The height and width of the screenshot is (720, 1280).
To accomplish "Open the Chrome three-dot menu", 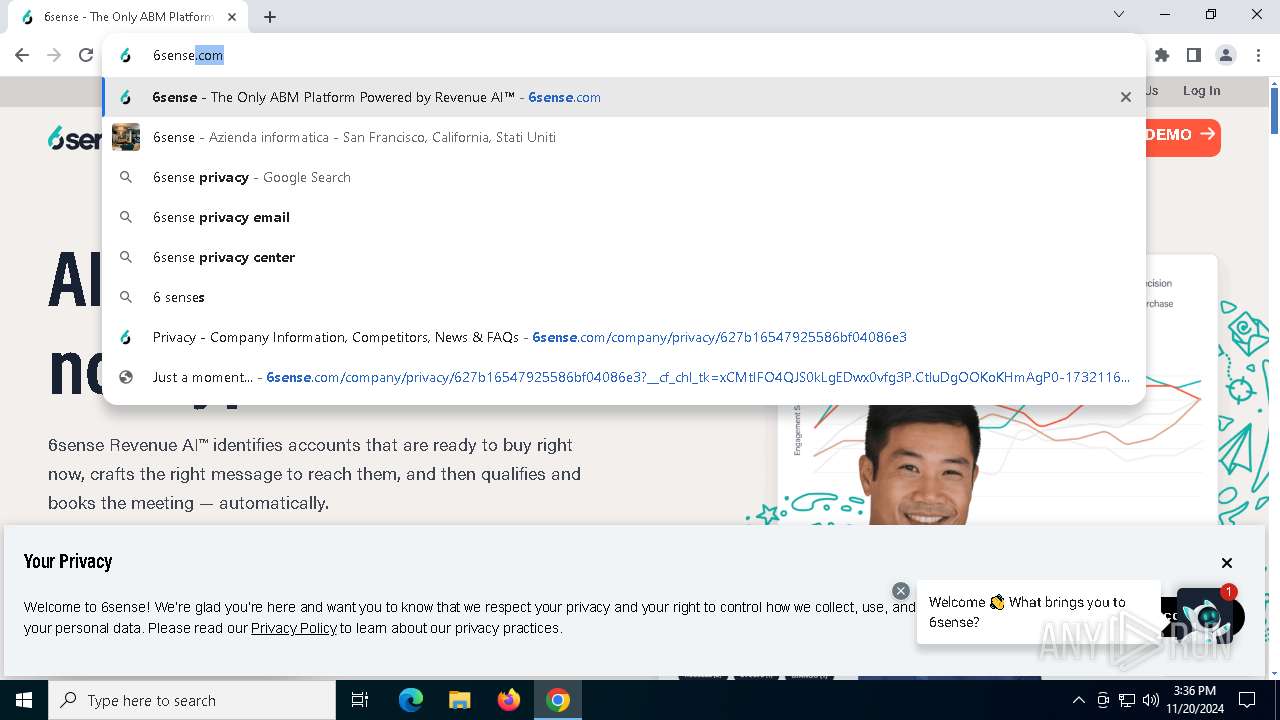I will coord(1258,55).
